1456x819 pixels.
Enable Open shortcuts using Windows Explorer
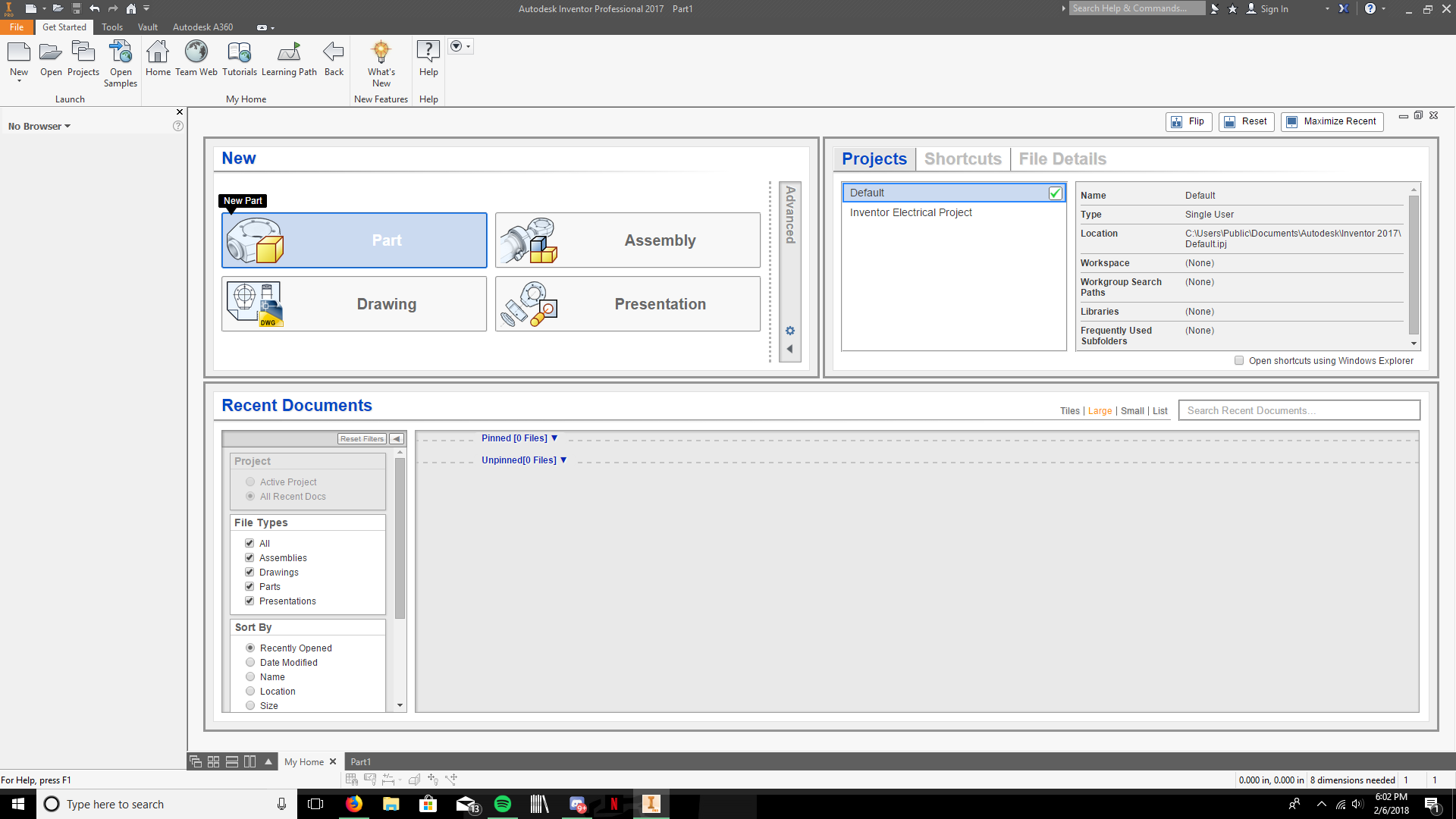coord(1239,361)
